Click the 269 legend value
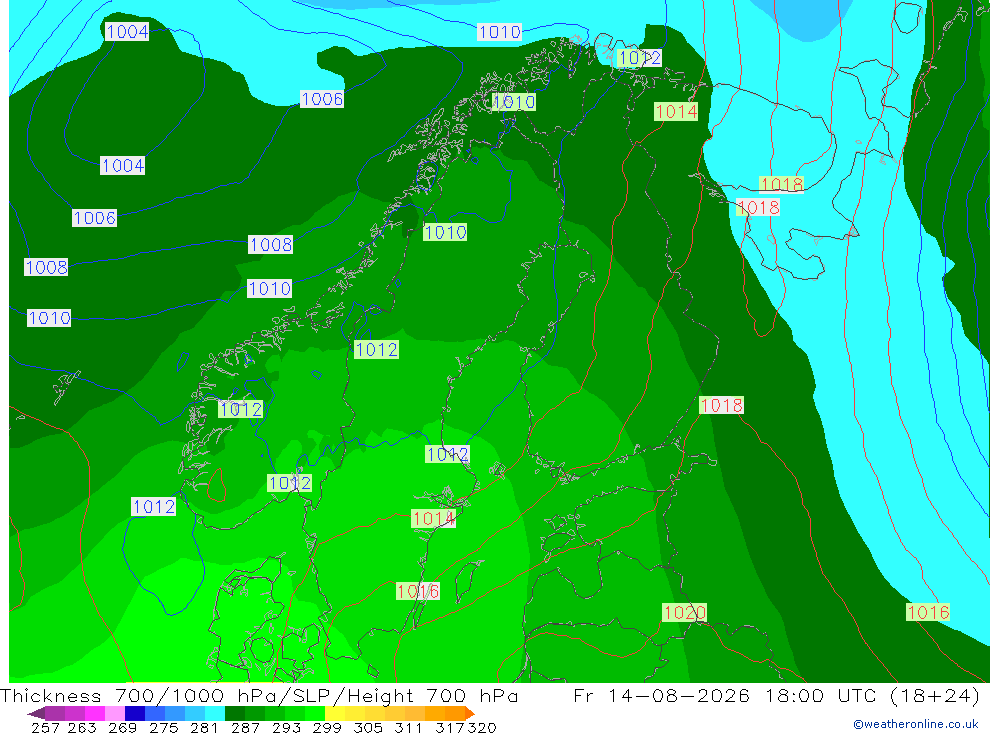This screenshot has height=733, width=1000. (x=122, y=727)
